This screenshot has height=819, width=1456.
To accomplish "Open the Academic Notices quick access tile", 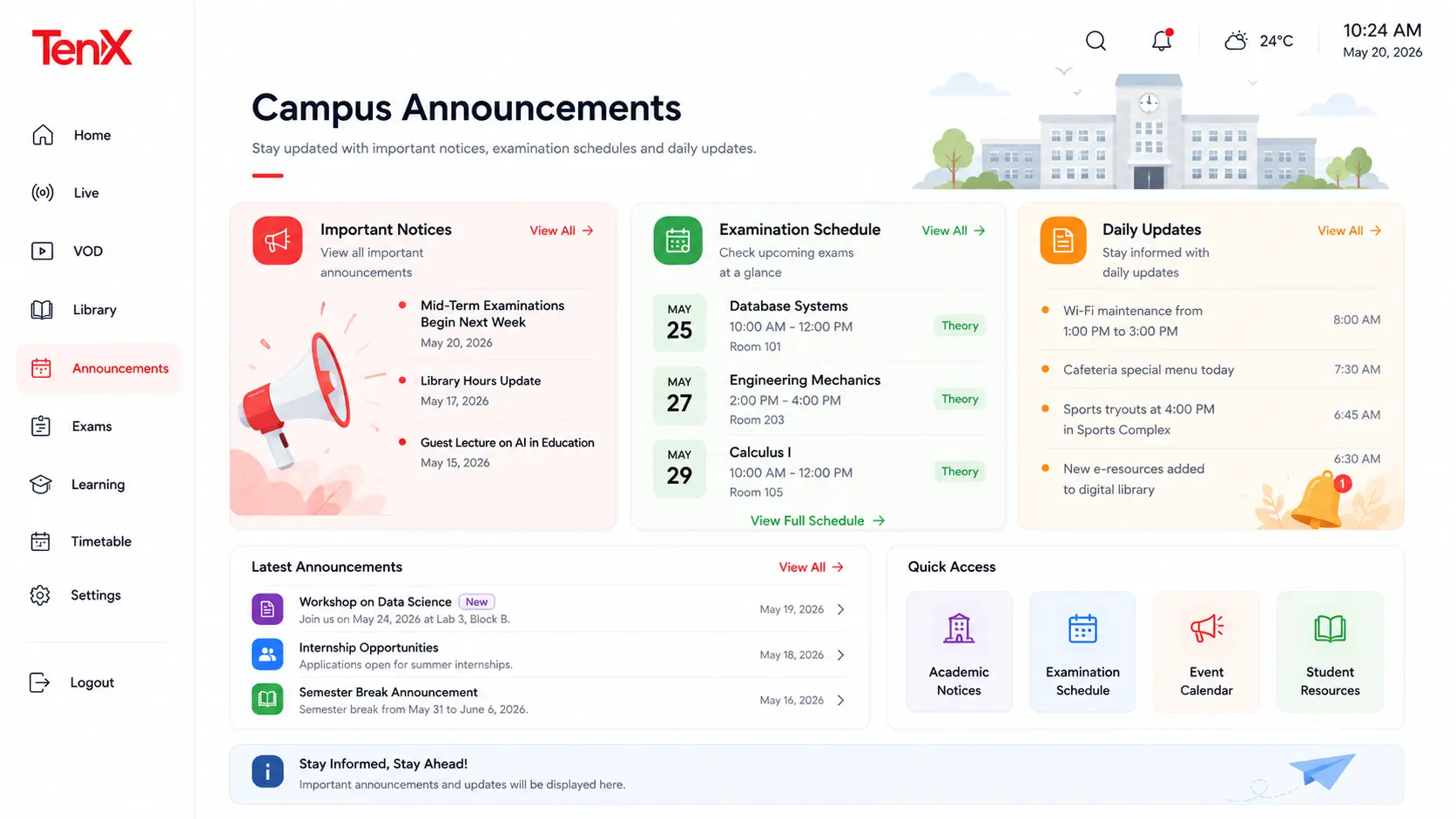I will click(959, 652).
